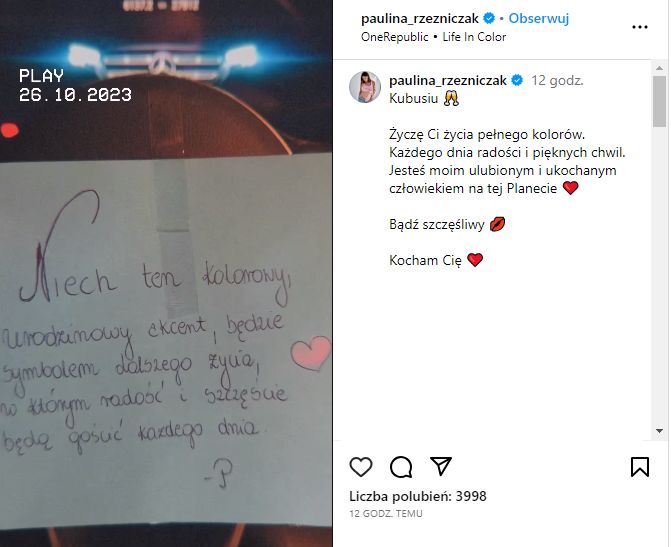Click the verified badge in the post header

pyautogui.click(x=489, y=18)
